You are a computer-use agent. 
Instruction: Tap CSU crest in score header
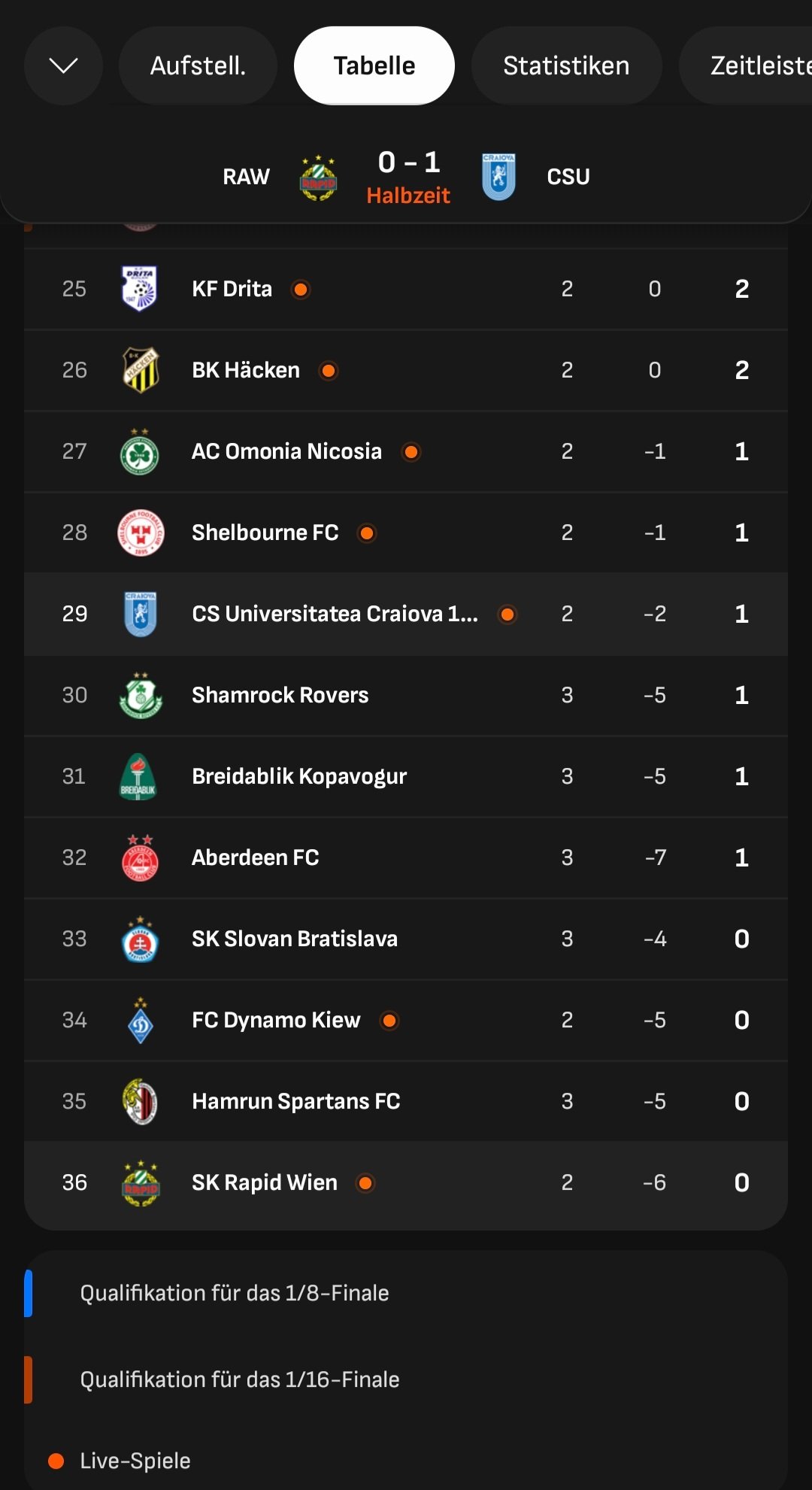pos(498,178)
